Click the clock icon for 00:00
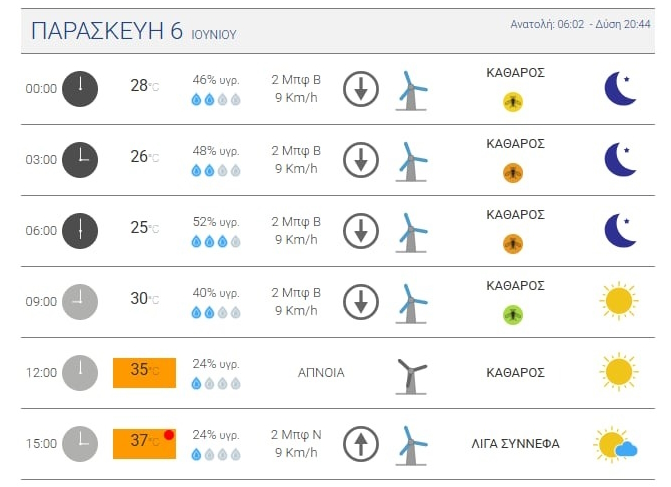This screenshot has width=671, height=487. [80, 88]
